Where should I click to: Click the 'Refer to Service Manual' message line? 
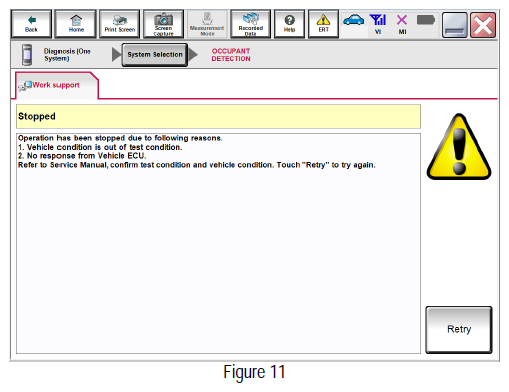click(197, 165)
